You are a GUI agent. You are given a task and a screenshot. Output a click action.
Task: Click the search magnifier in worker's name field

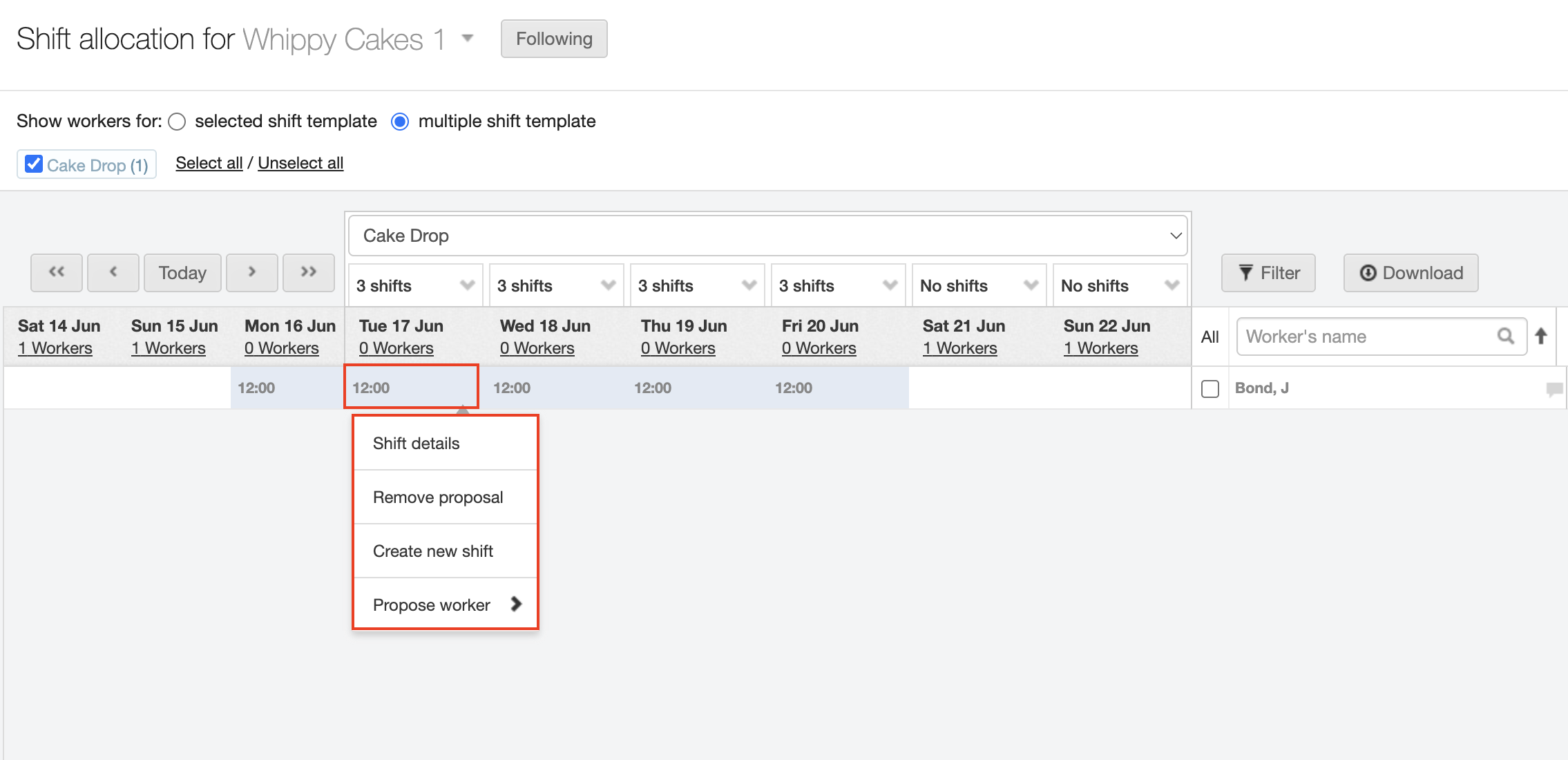click(1506, 336)
